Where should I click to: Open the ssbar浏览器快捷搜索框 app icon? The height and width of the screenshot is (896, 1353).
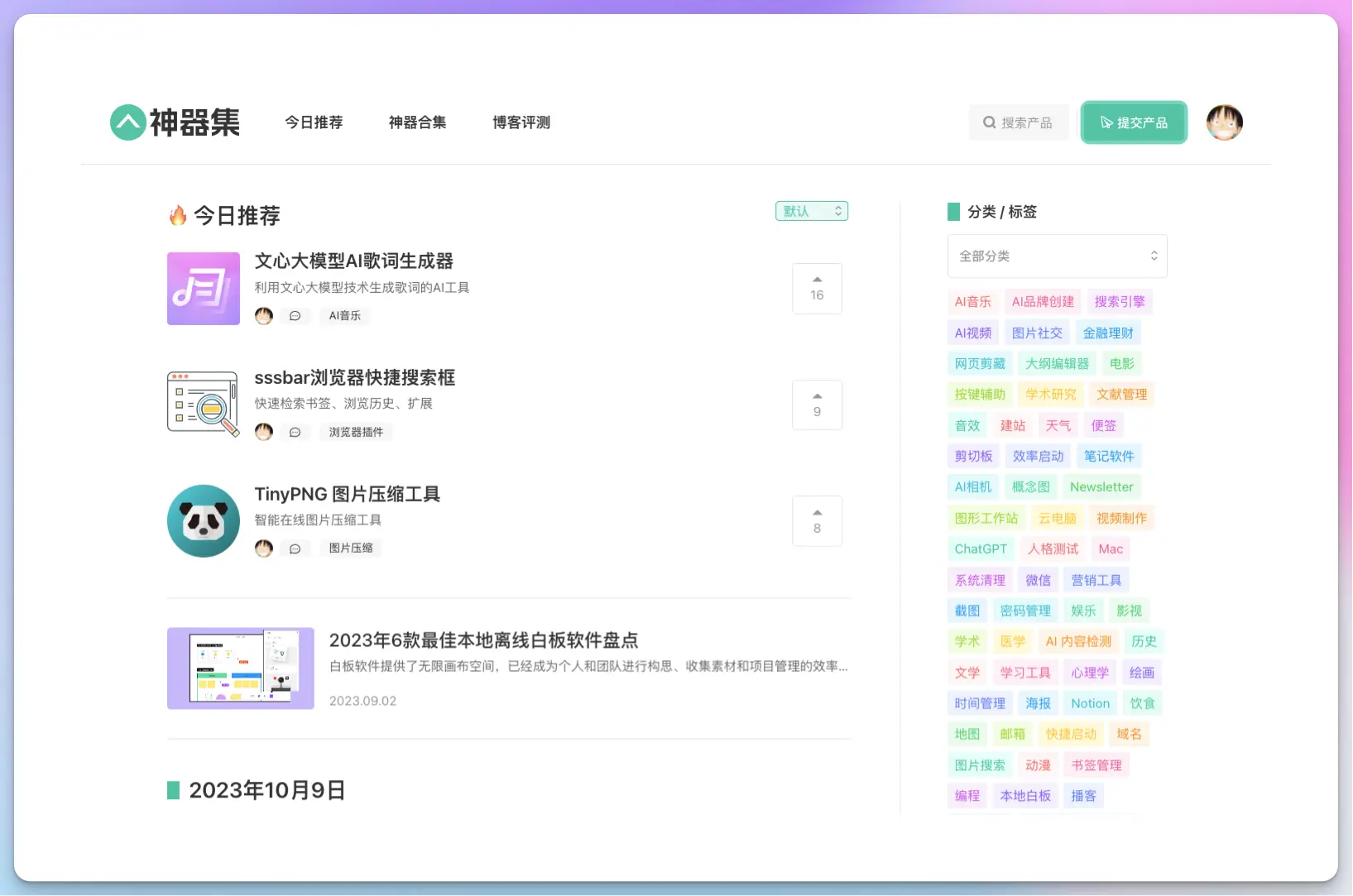[204, 405]
